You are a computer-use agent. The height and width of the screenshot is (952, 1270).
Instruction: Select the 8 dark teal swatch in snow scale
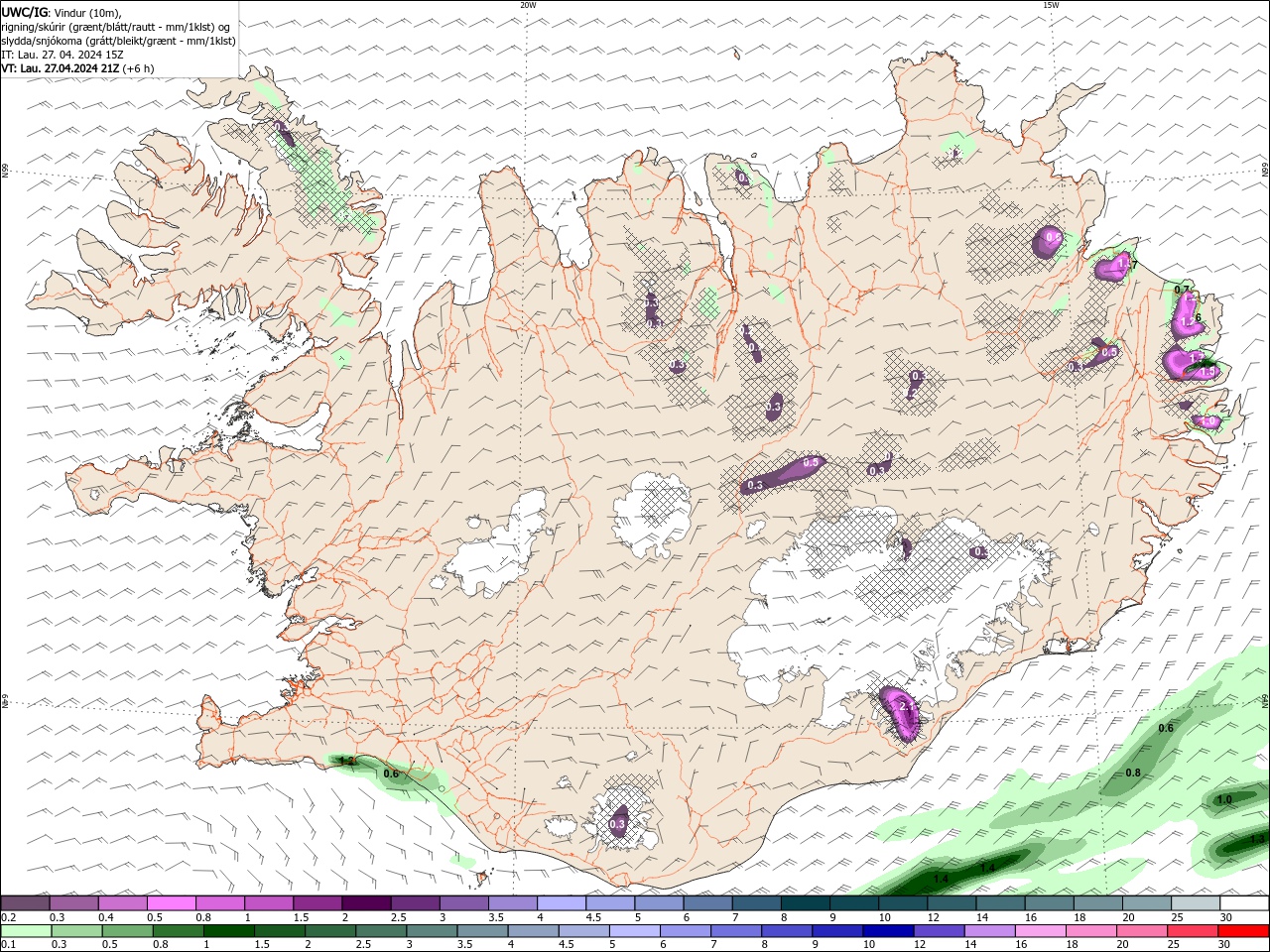[x=805, y=902]
